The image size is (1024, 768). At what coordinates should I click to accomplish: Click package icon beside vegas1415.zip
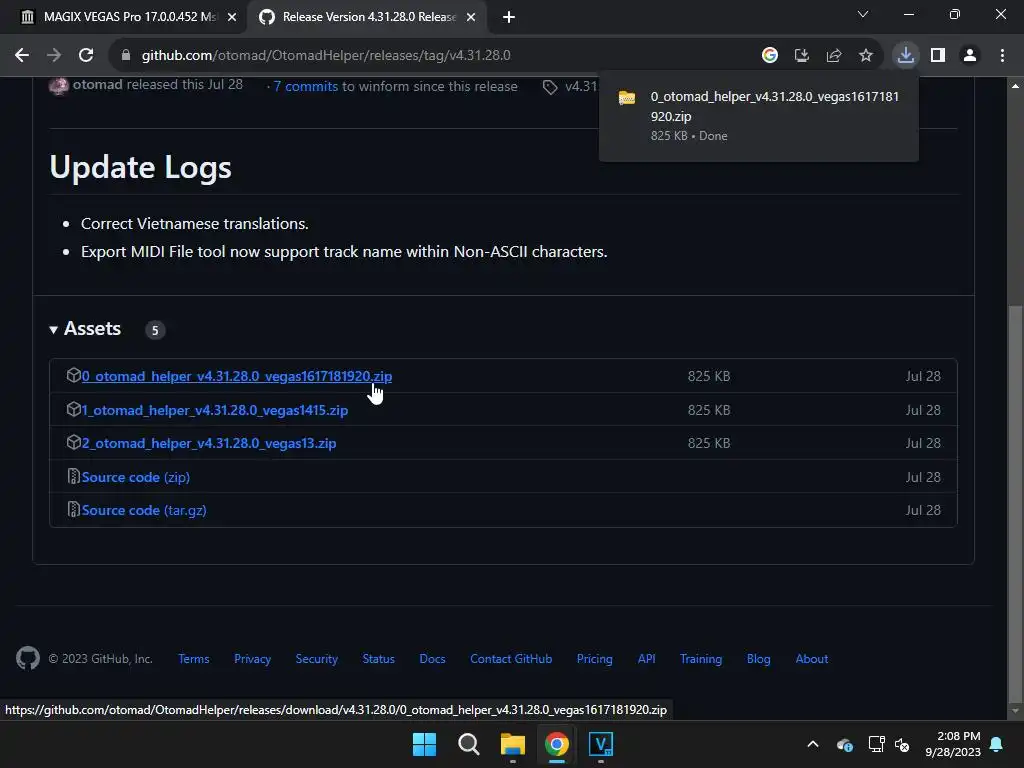pos(73,409)
